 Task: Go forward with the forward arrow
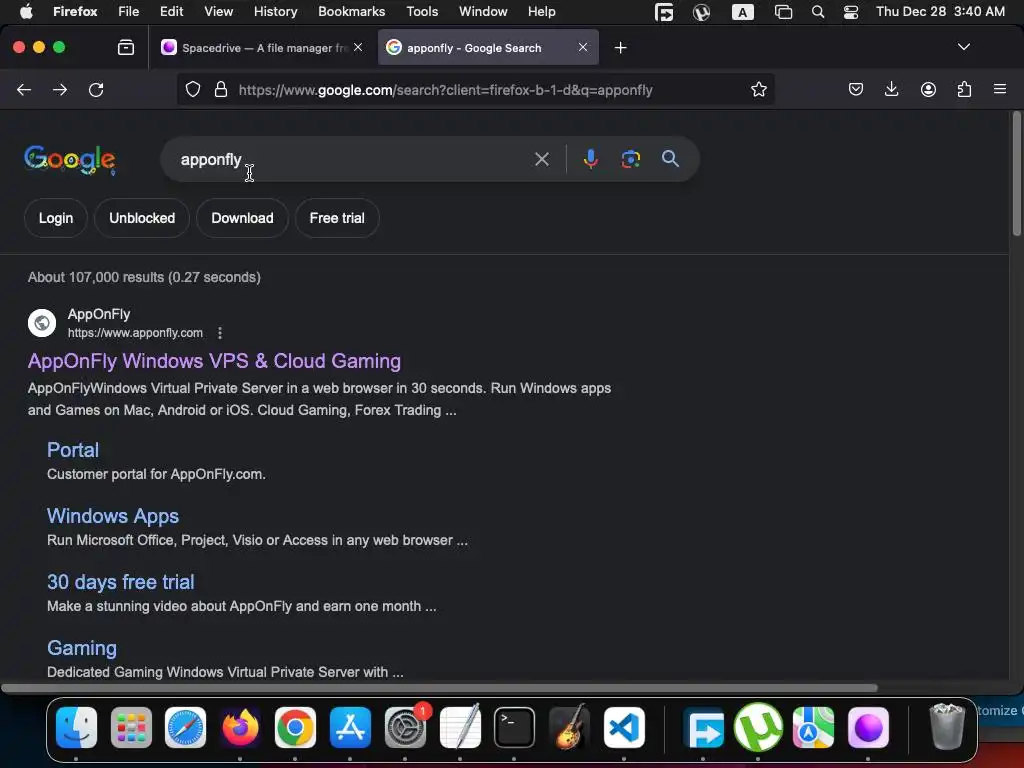60,89
